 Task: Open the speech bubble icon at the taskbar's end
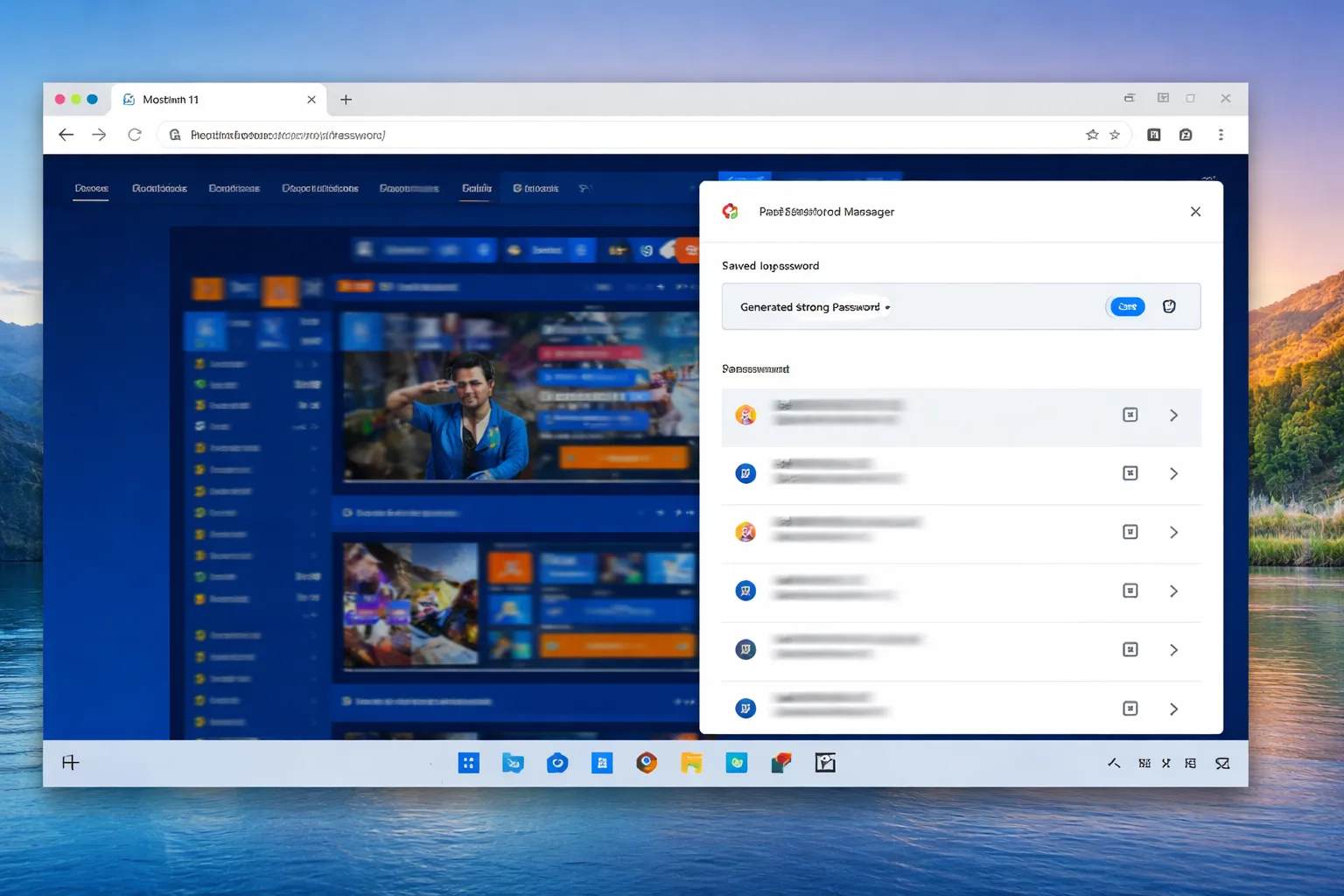(x=1222, y=763)
